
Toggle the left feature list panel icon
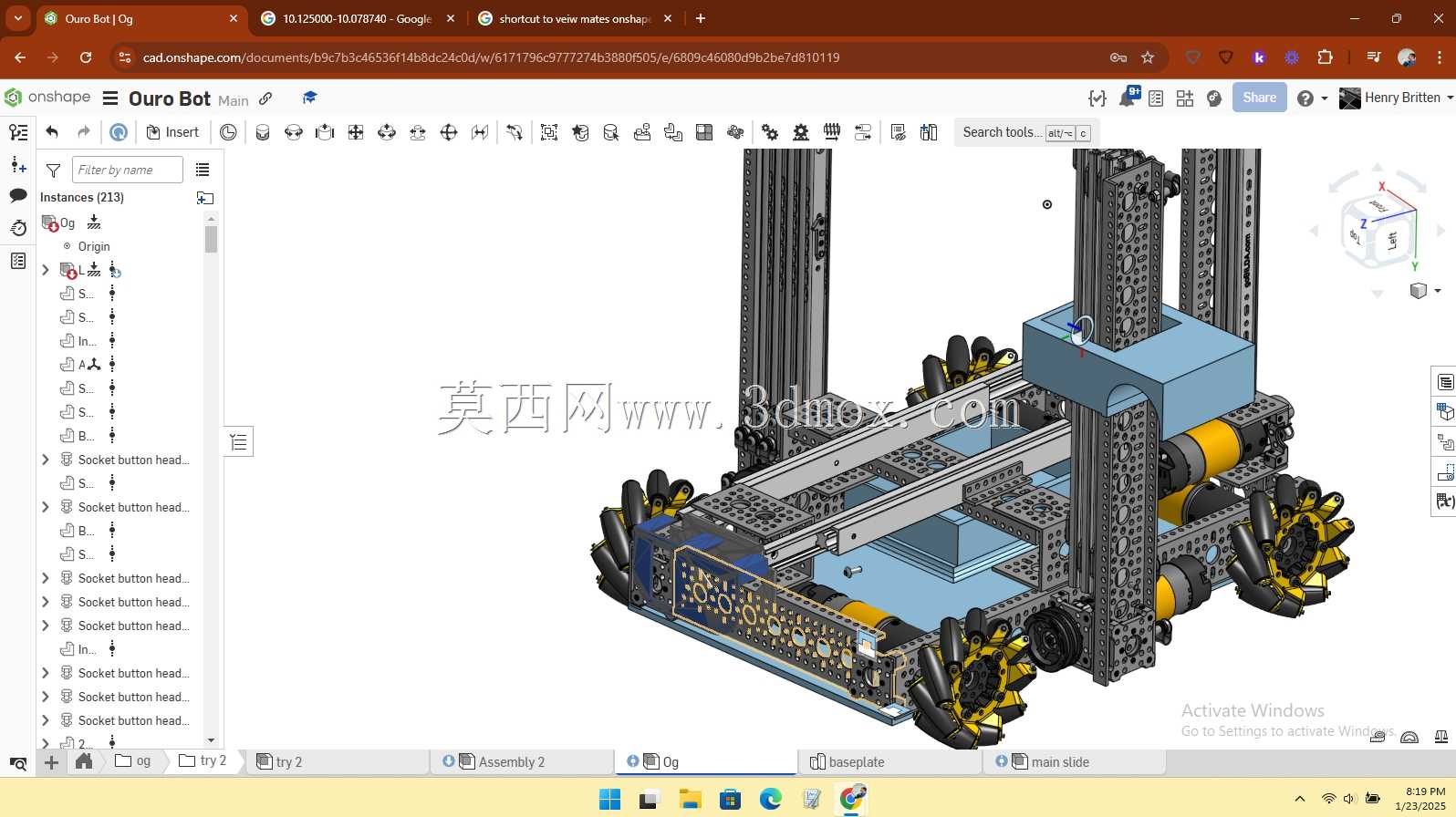tap(18, 132)
